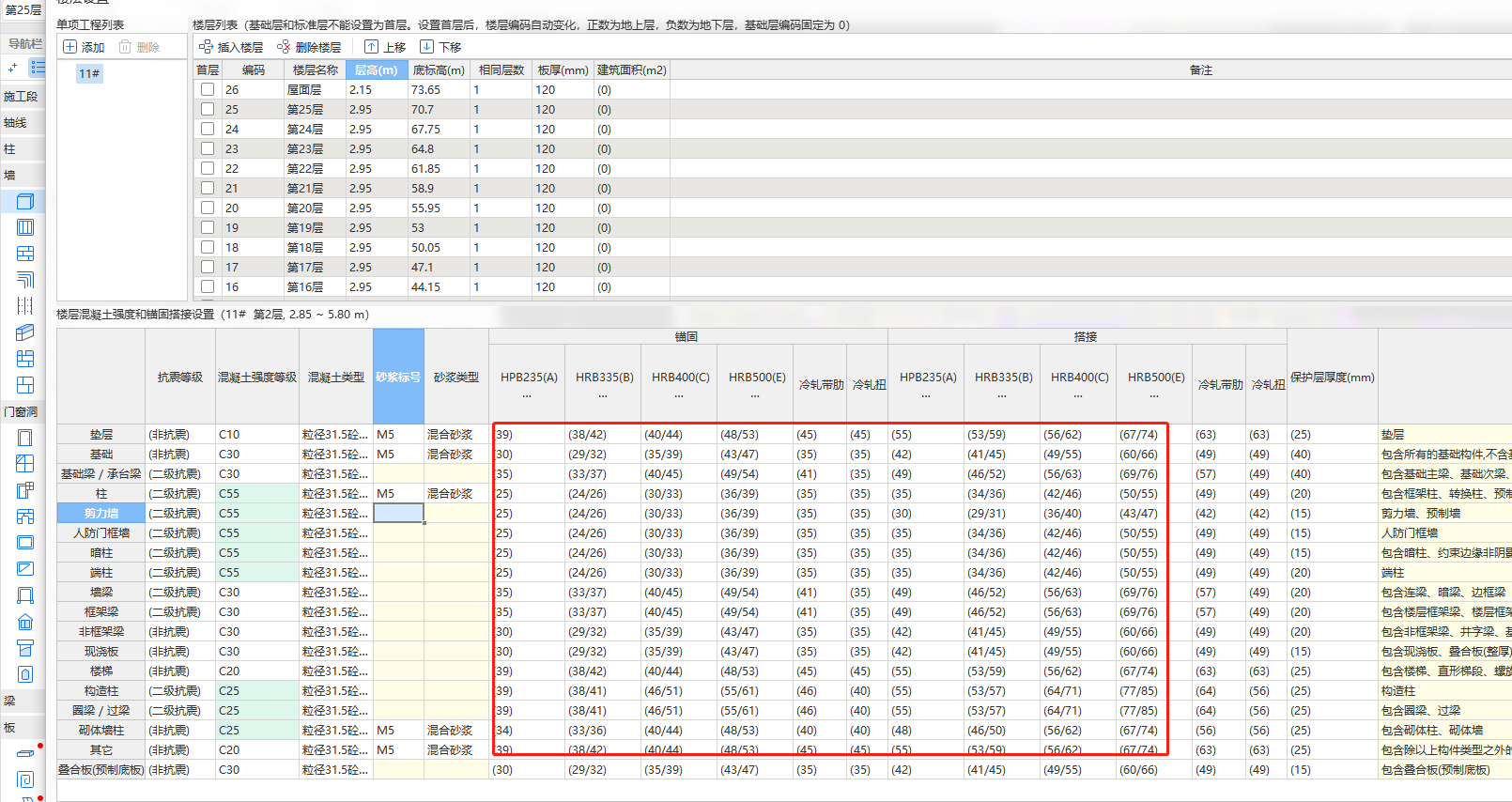Click the sparkle icon in navigation bar
Screen dimensions: 1512x802
click(x=12, y=68)
